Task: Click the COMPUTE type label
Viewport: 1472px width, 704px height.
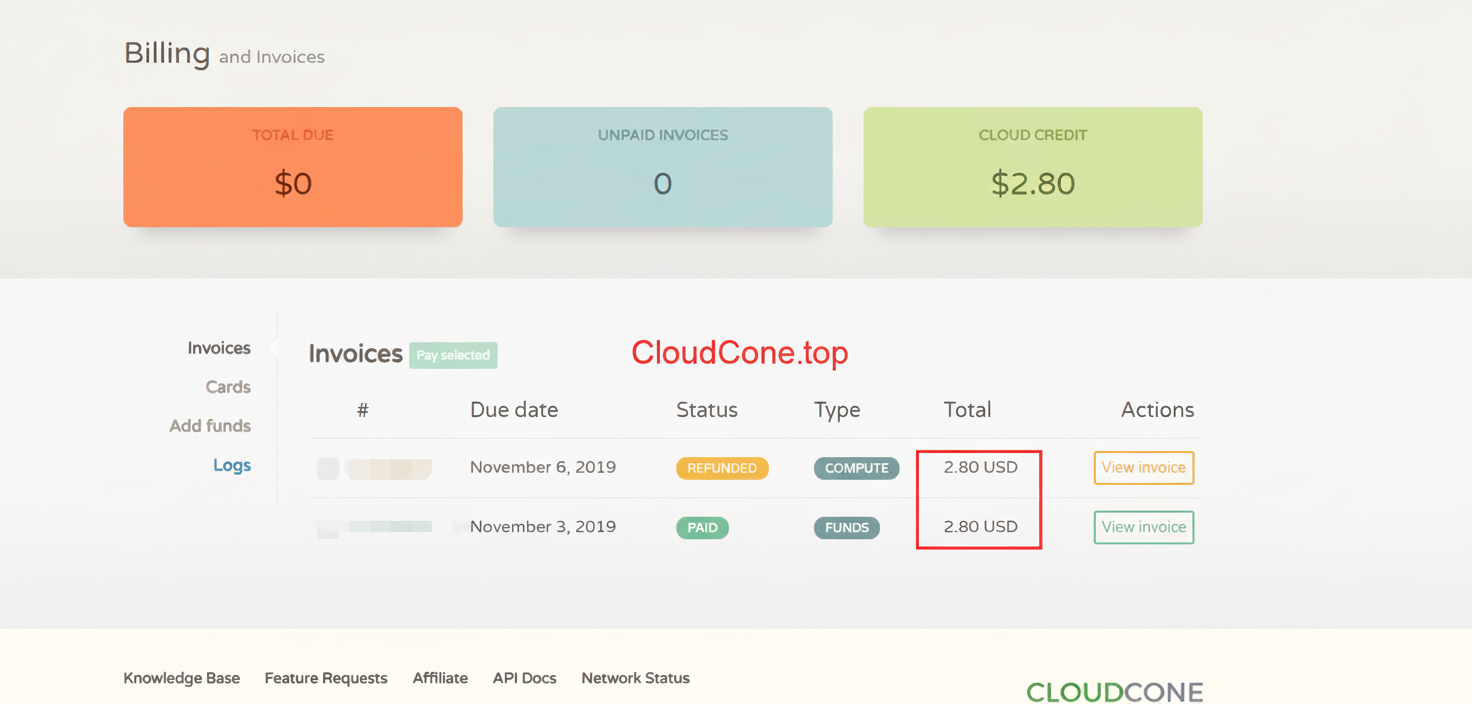Action: (856, 467)
